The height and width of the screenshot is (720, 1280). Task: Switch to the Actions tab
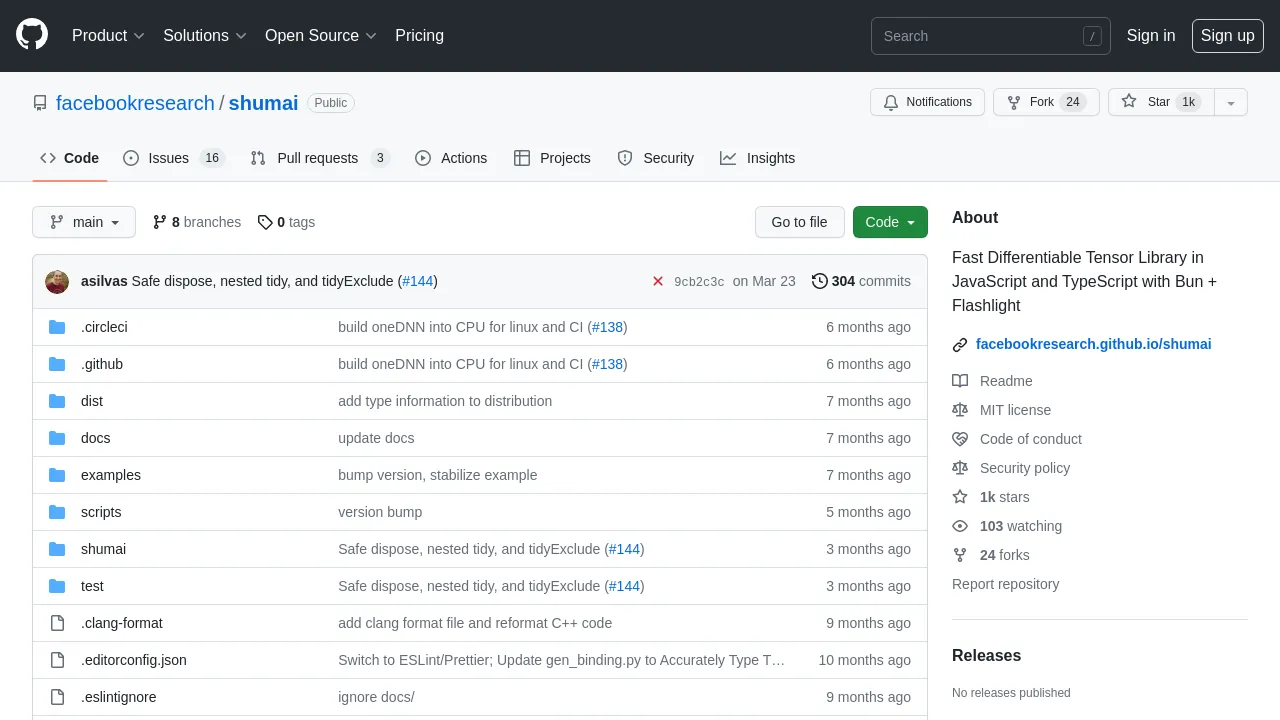click(x=451, y=158)
